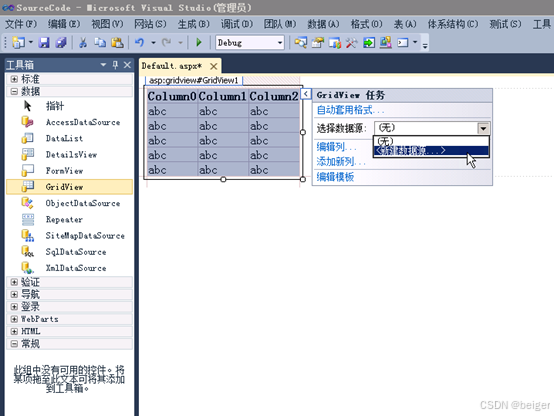The width and height of the screenshot is (554, 416).
Task: Click the Column0 header in GridView
Action: pyautogui.click(x=172, y=96)
